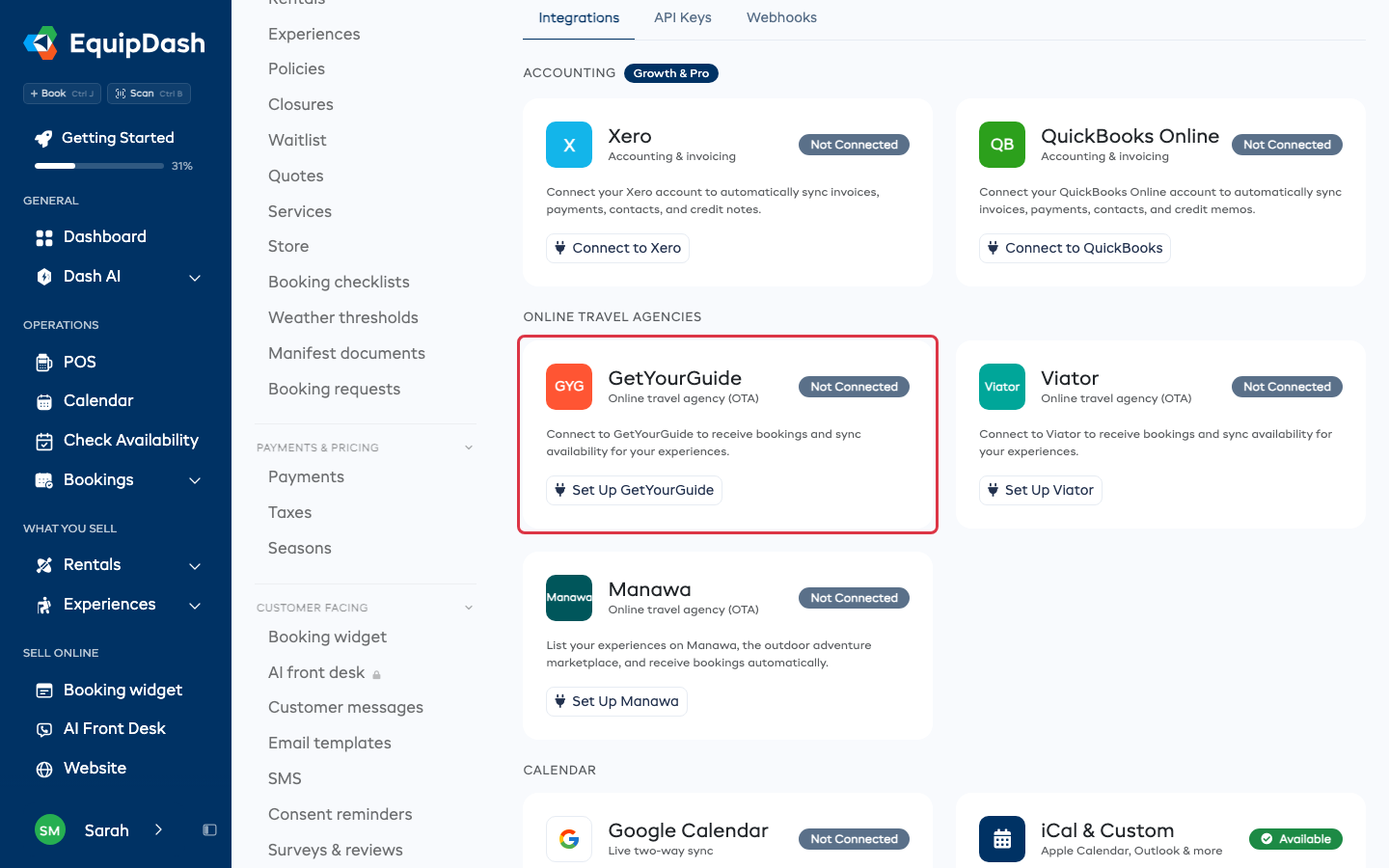Click the Book shortcut button
Viewport: 1389px width, 868px height.
point(62,94)
